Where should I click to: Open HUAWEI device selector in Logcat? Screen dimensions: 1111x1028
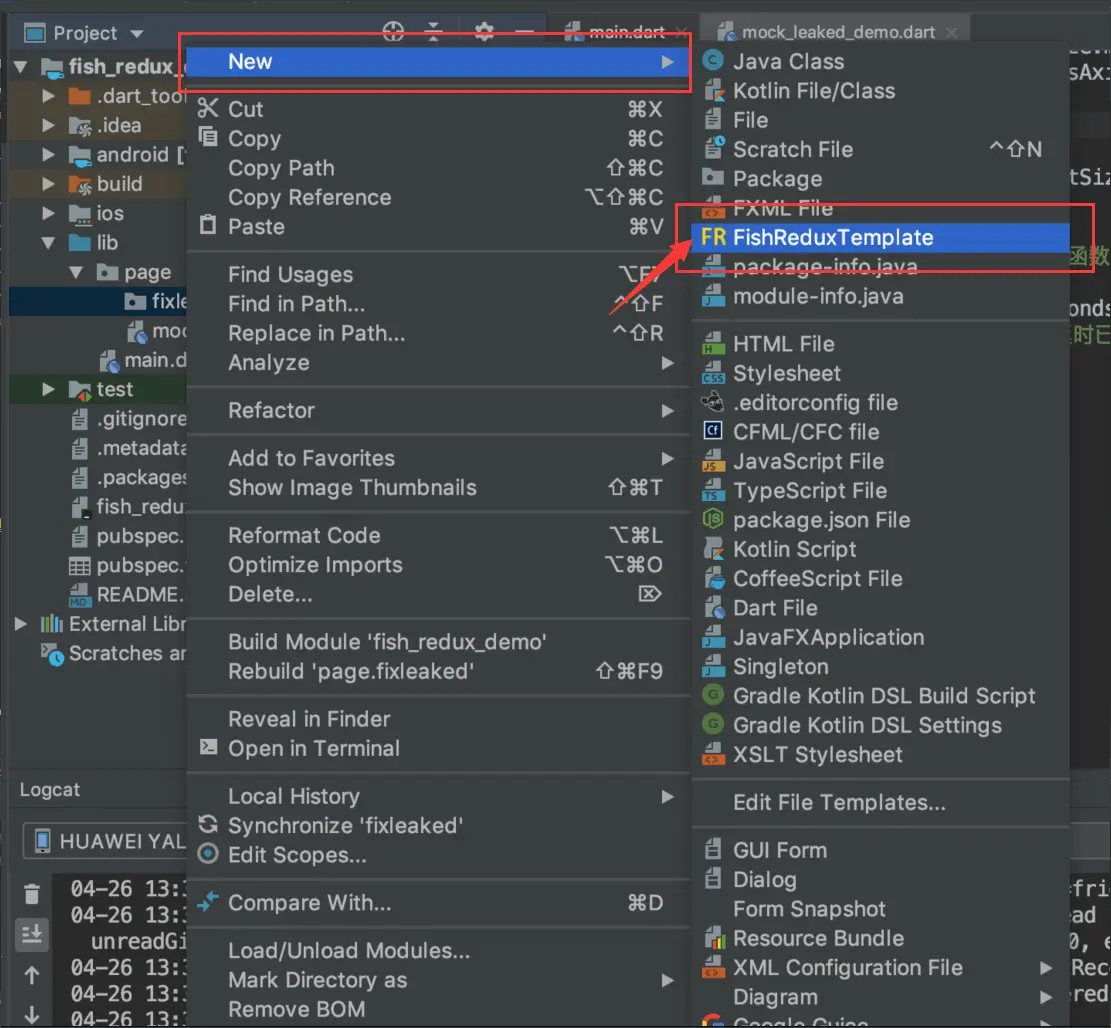[x=105, y=841]
